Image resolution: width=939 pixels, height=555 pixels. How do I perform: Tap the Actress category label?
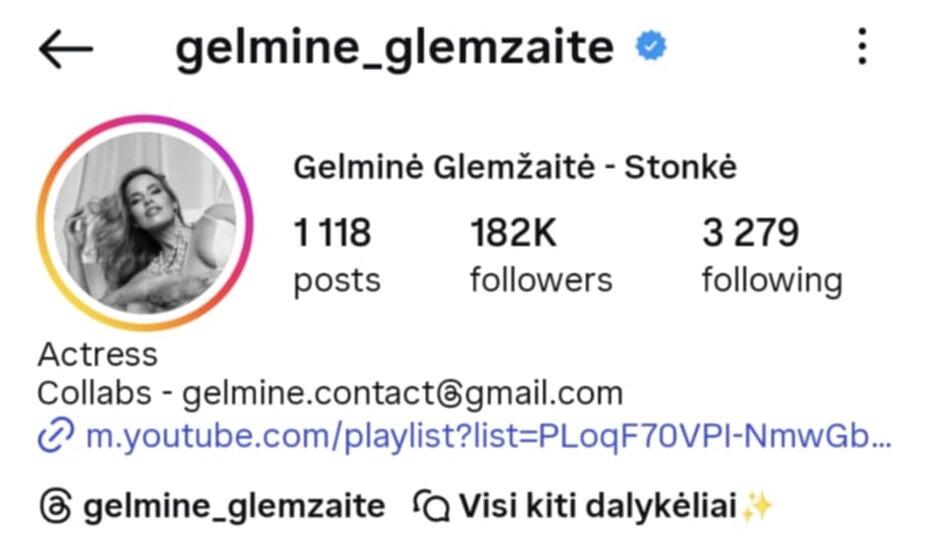point(98,354)
